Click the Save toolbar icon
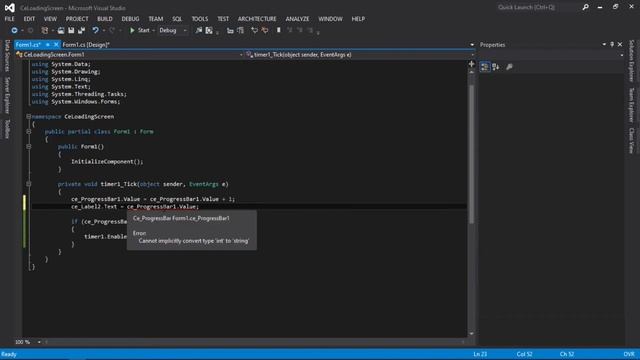The height and width of the screenshot is (360, 640). pos(71,31)
